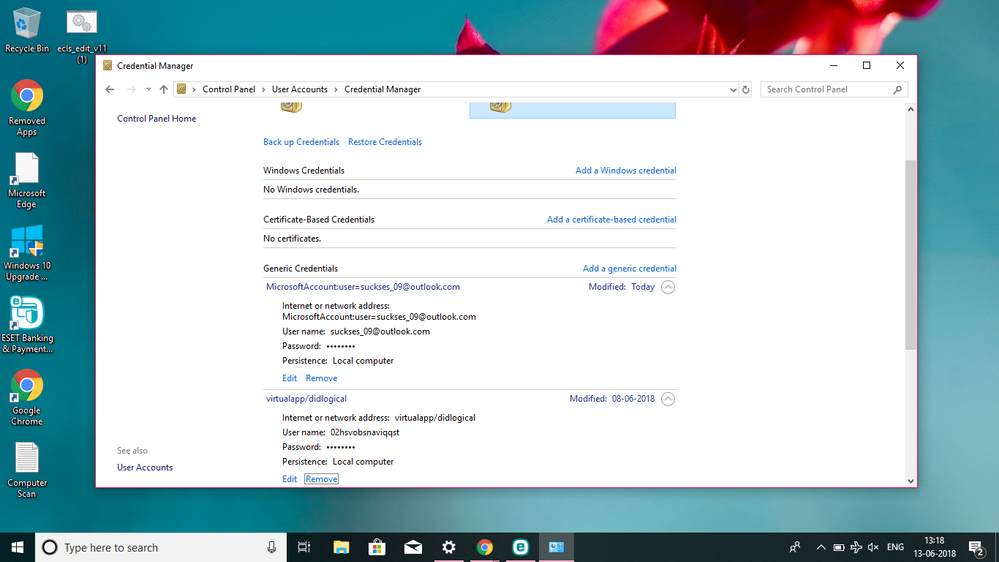Viewport: 999px width, 562px height.
Task: Click Restore Credentials link
Action: (x=385, y=142)
